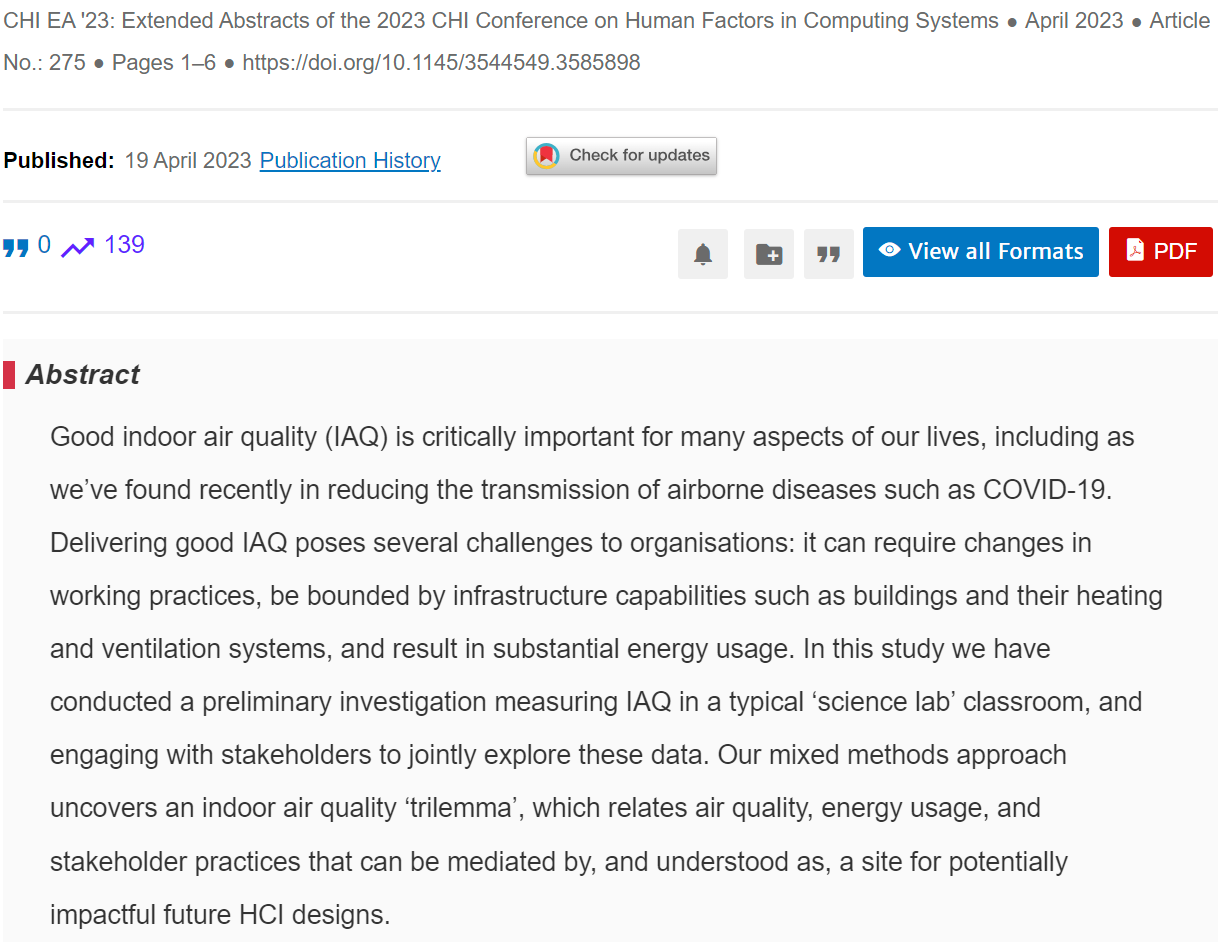1222x942 pixels.
Task: Click the published date 19 April 2023
Action: (188, 160)
